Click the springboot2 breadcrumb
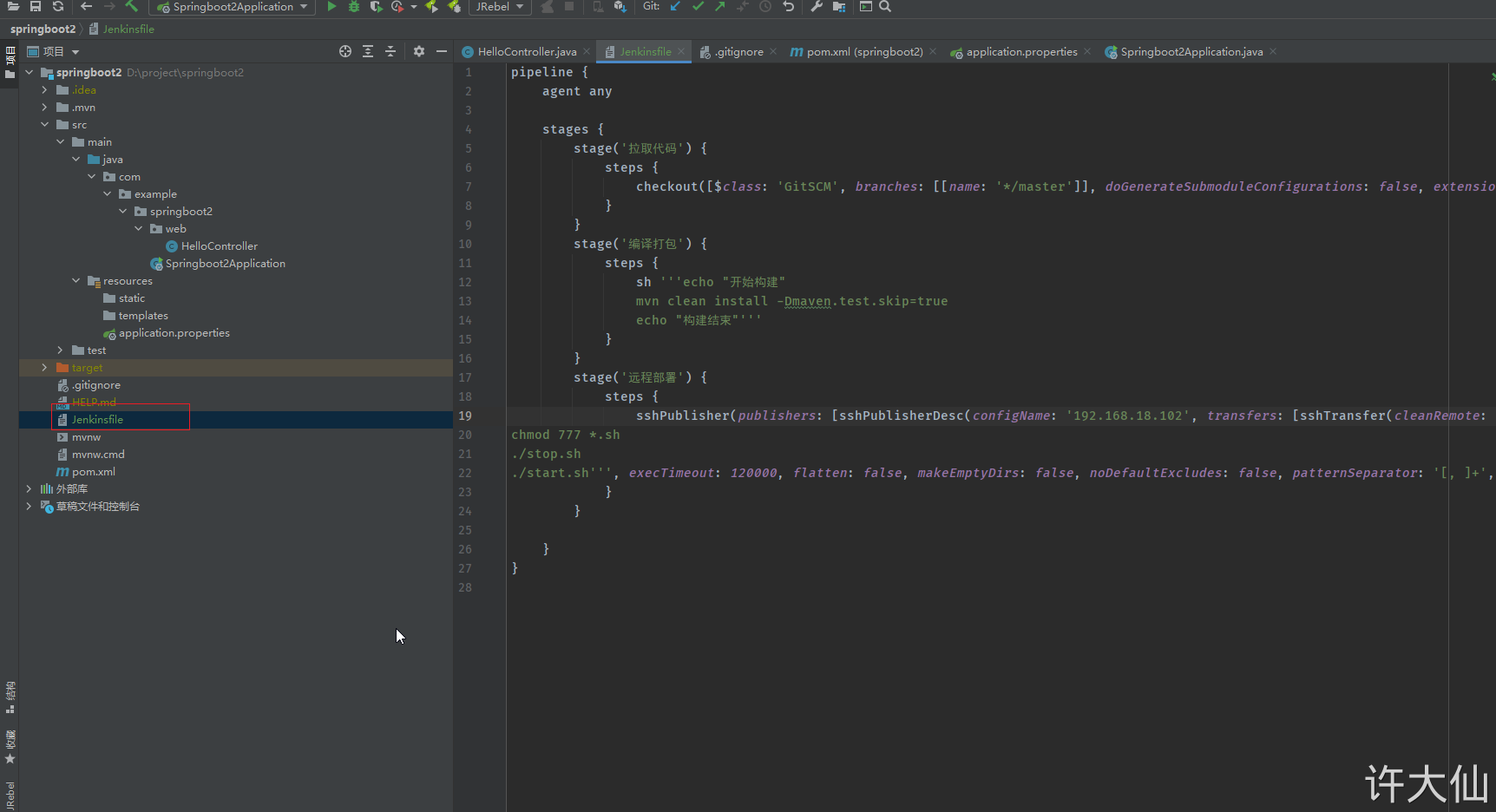The width and height of the screenshot is (1496, 812). 43,29
